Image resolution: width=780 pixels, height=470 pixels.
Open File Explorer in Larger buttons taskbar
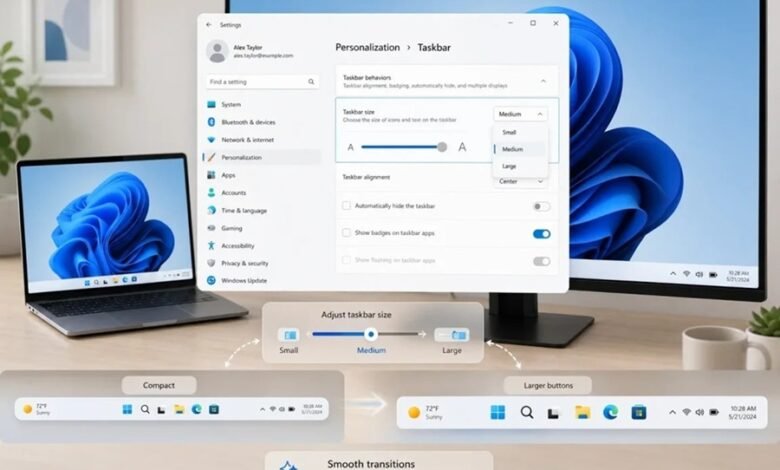coord(583,412)
